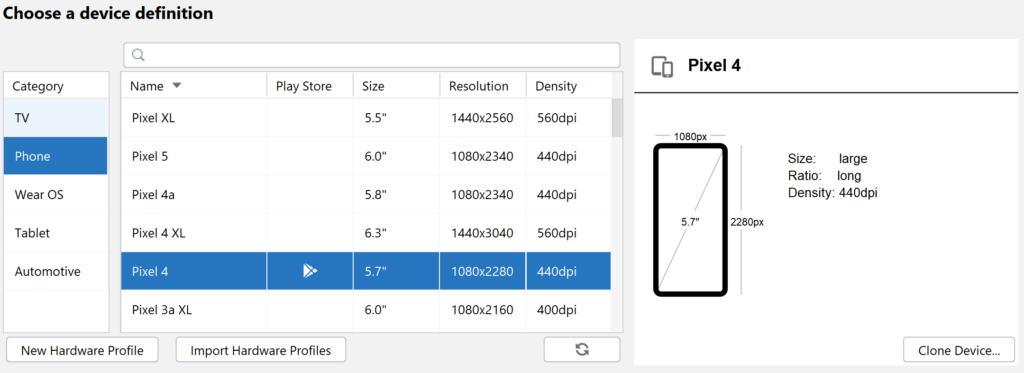
Task: Click the Density column header
Action: [569, 86]
